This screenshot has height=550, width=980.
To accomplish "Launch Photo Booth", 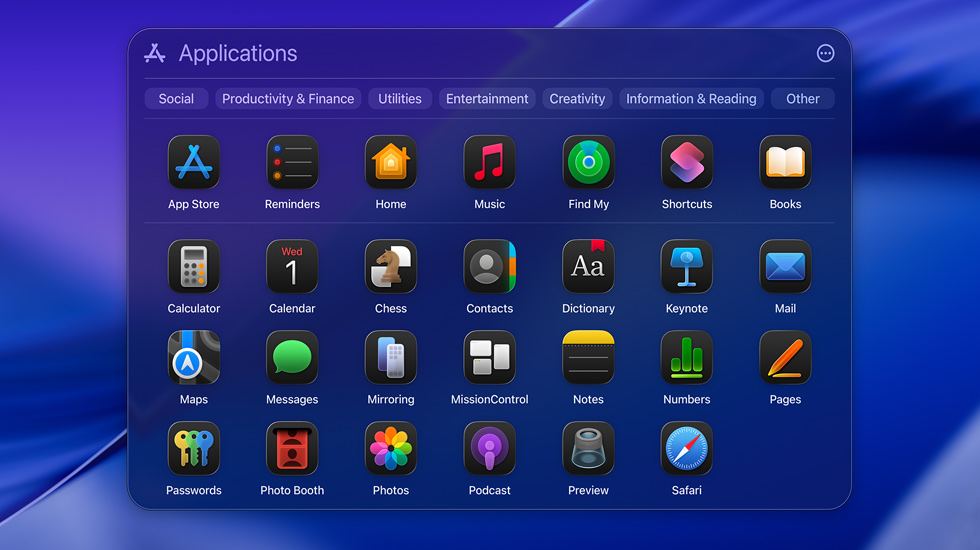I will pos(292,449).
